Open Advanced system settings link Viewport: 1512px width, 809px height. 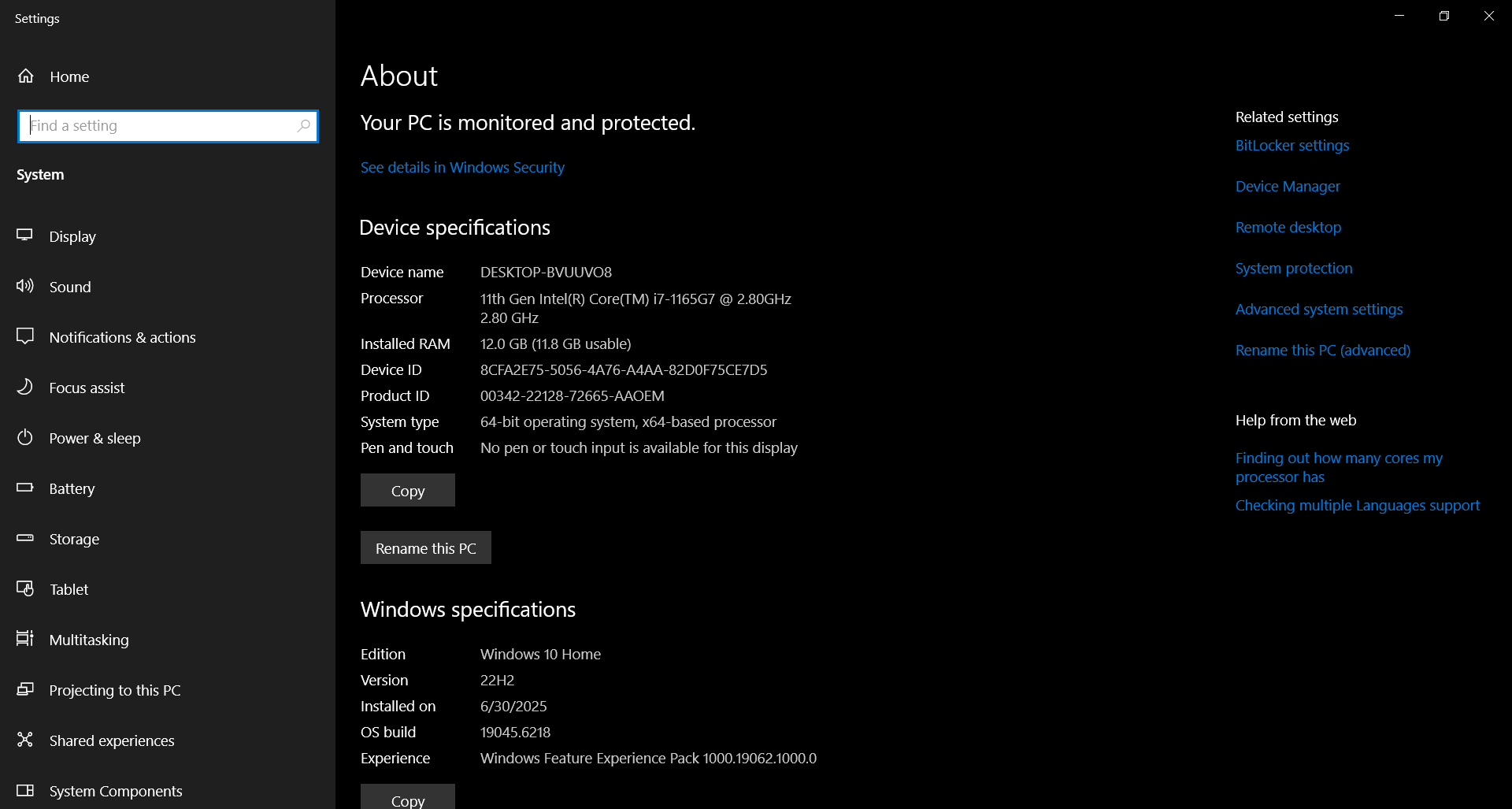click(x=1319, y=310)
